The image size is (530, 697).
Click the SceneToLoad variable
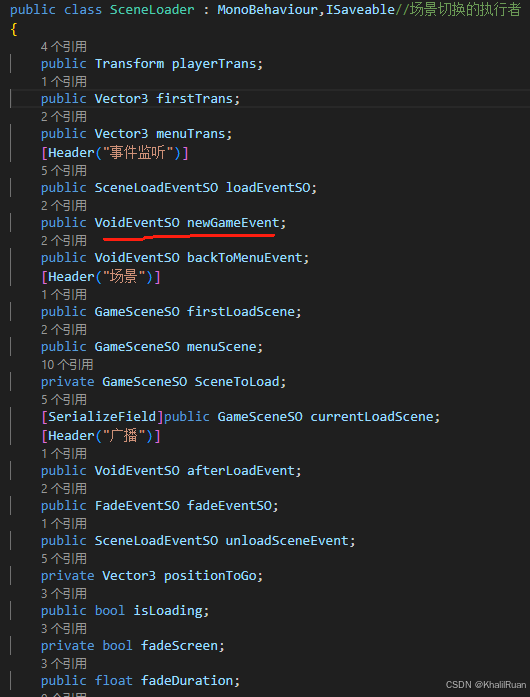pos(237,382)
